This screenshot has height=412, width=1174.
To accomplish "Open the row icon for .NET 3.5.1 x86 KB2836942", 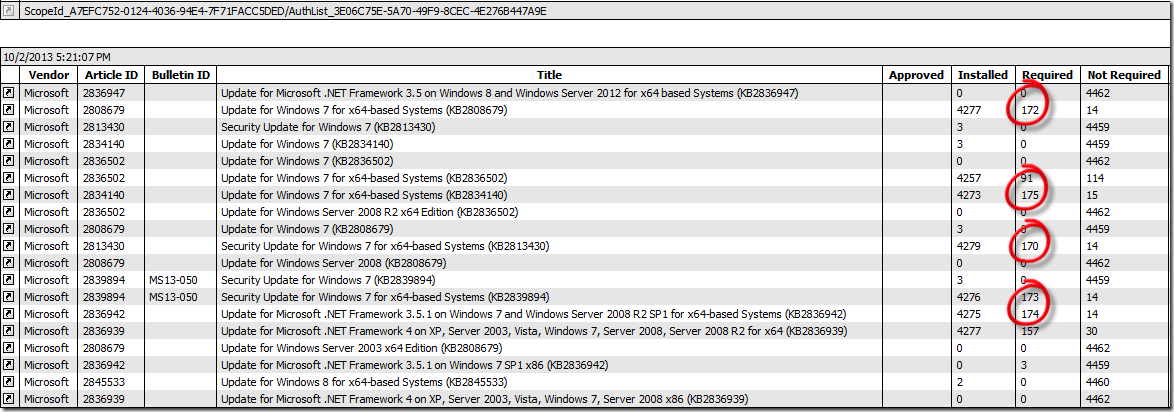I will coord(9,365).
